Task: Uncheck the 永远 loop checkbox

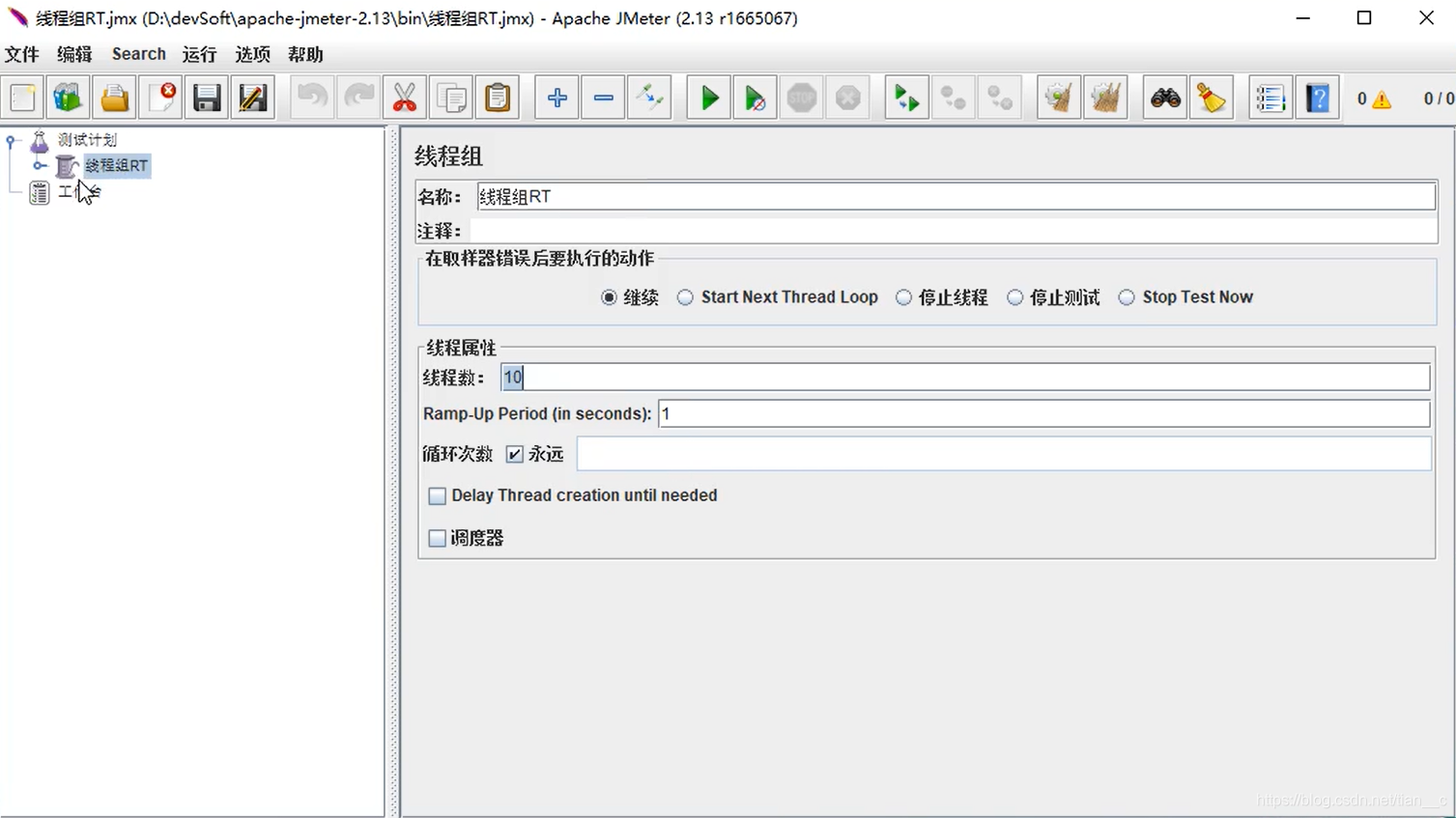Action: coord(515,454)
